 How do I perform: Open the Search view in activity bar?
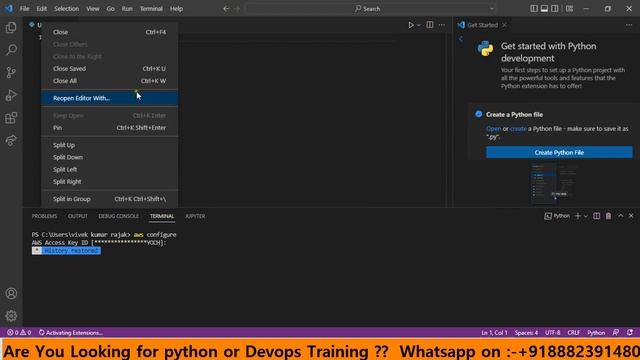(11, 50)
